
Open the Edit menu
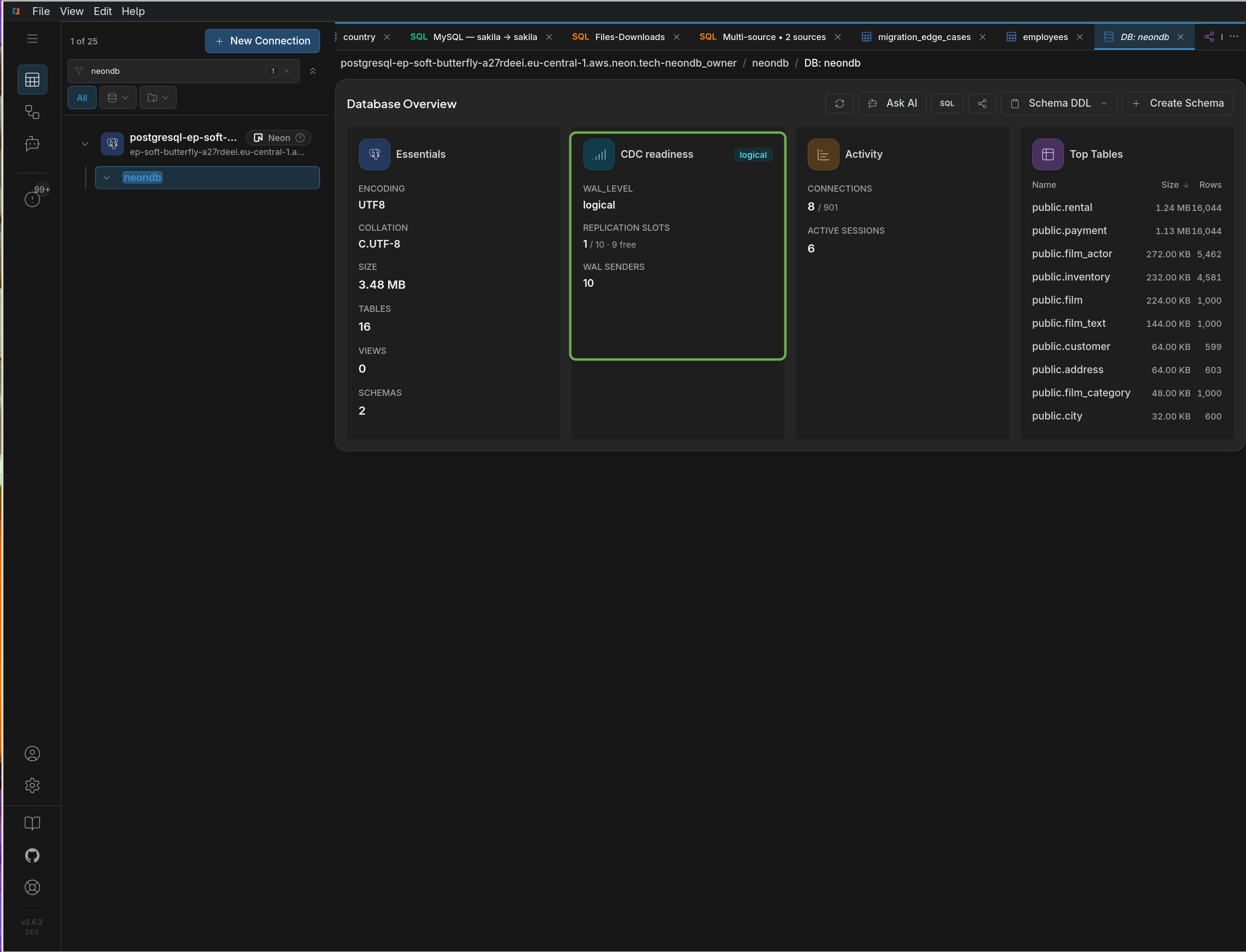(102, 11)
